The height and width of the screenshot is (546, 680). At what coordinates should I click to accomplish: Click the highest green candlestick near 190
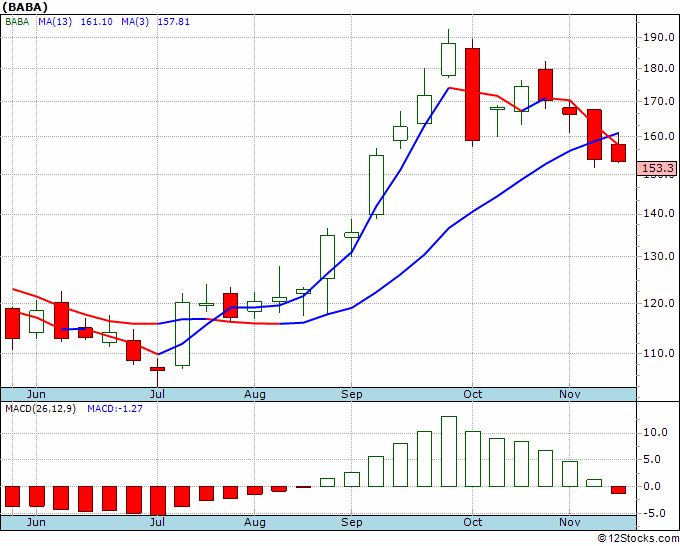coord(448,59)
